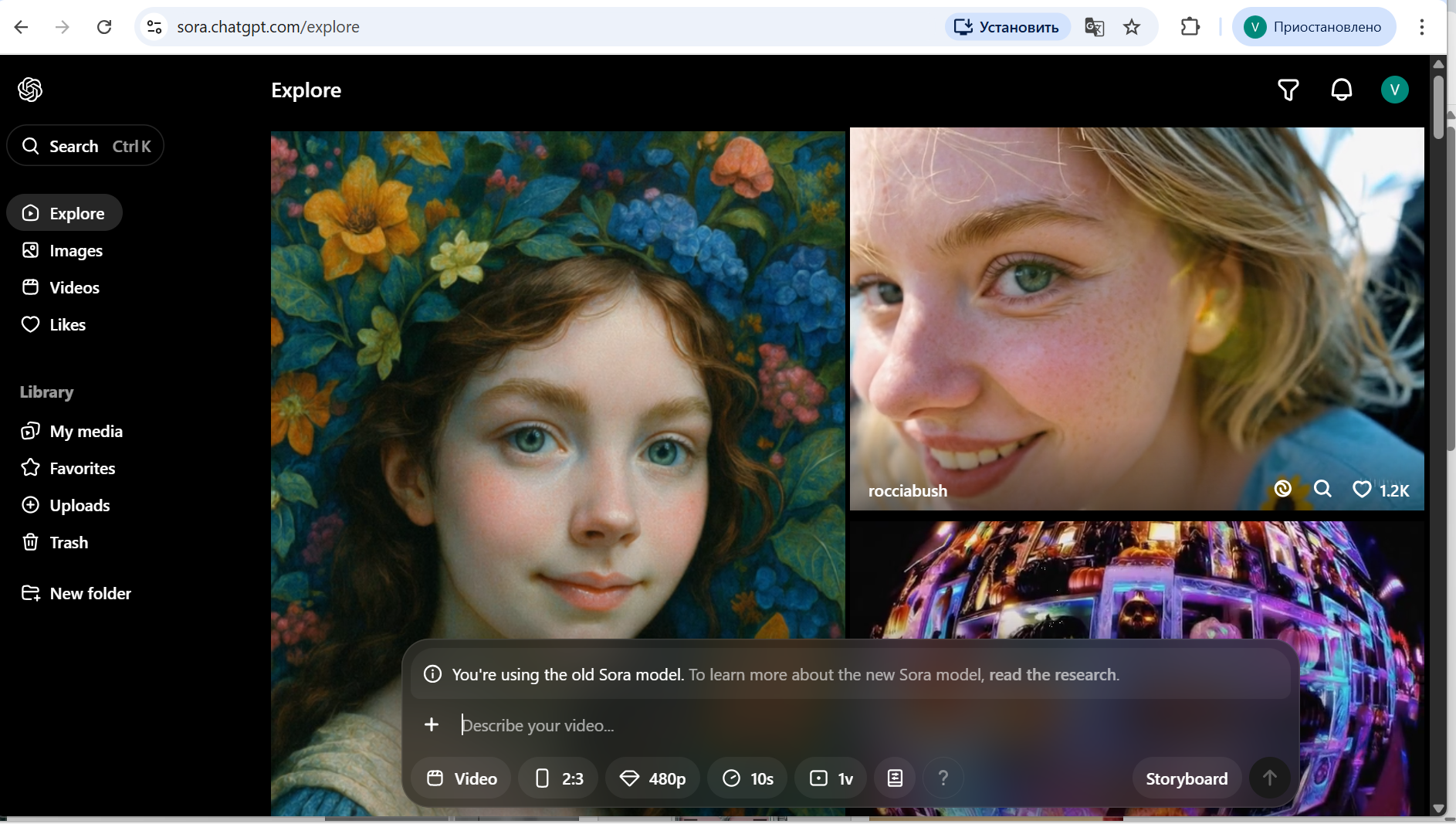The height and width of the screenshot is (824, 1456).
Task: Click the magnifier icon on rocciabush video
Action: point(1322,489)
